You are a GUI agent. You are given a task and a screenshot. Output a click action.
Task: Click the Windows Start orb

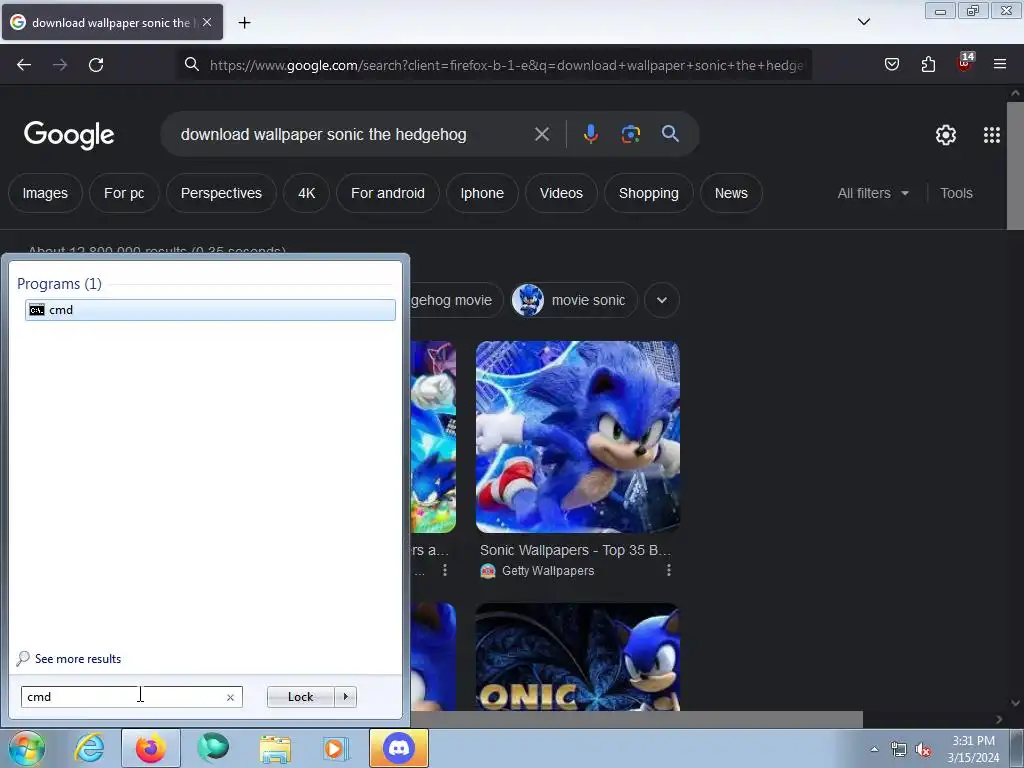click(x=26, y=748)
